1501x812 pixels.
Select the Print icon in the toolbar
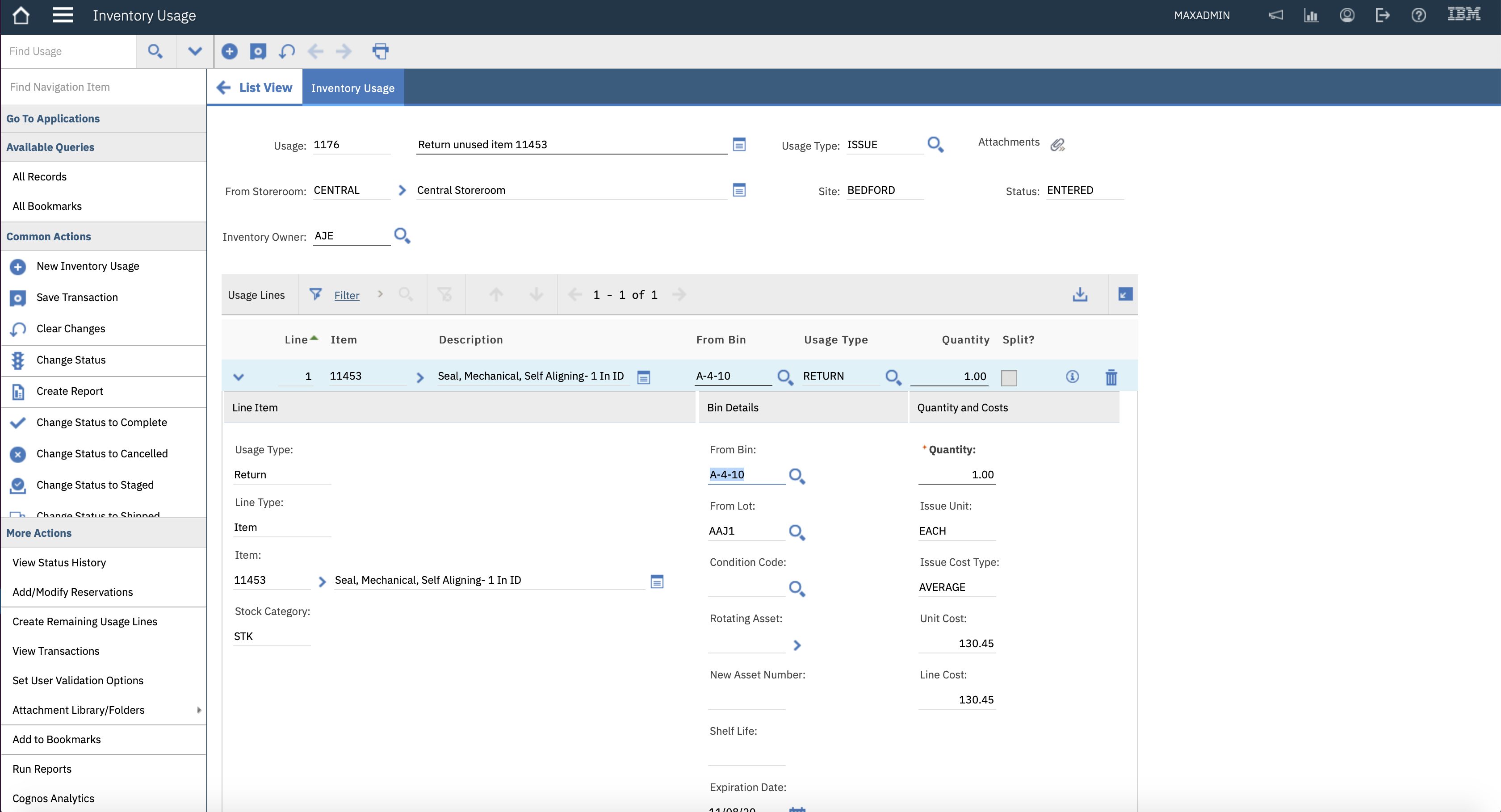coord(381,51)
